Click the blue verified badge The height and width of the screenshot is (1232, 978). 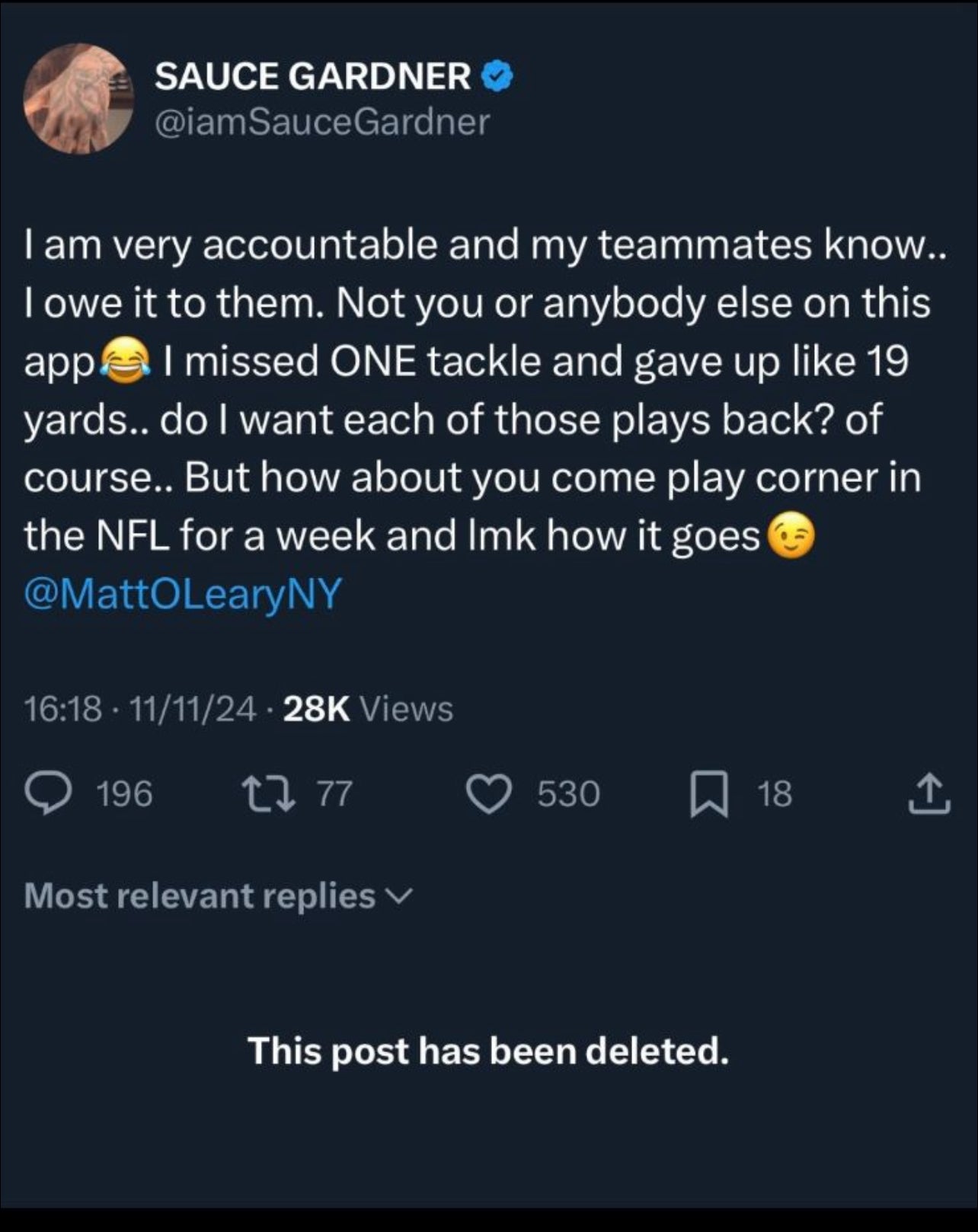pyautogui.click(x=497, y=76)
